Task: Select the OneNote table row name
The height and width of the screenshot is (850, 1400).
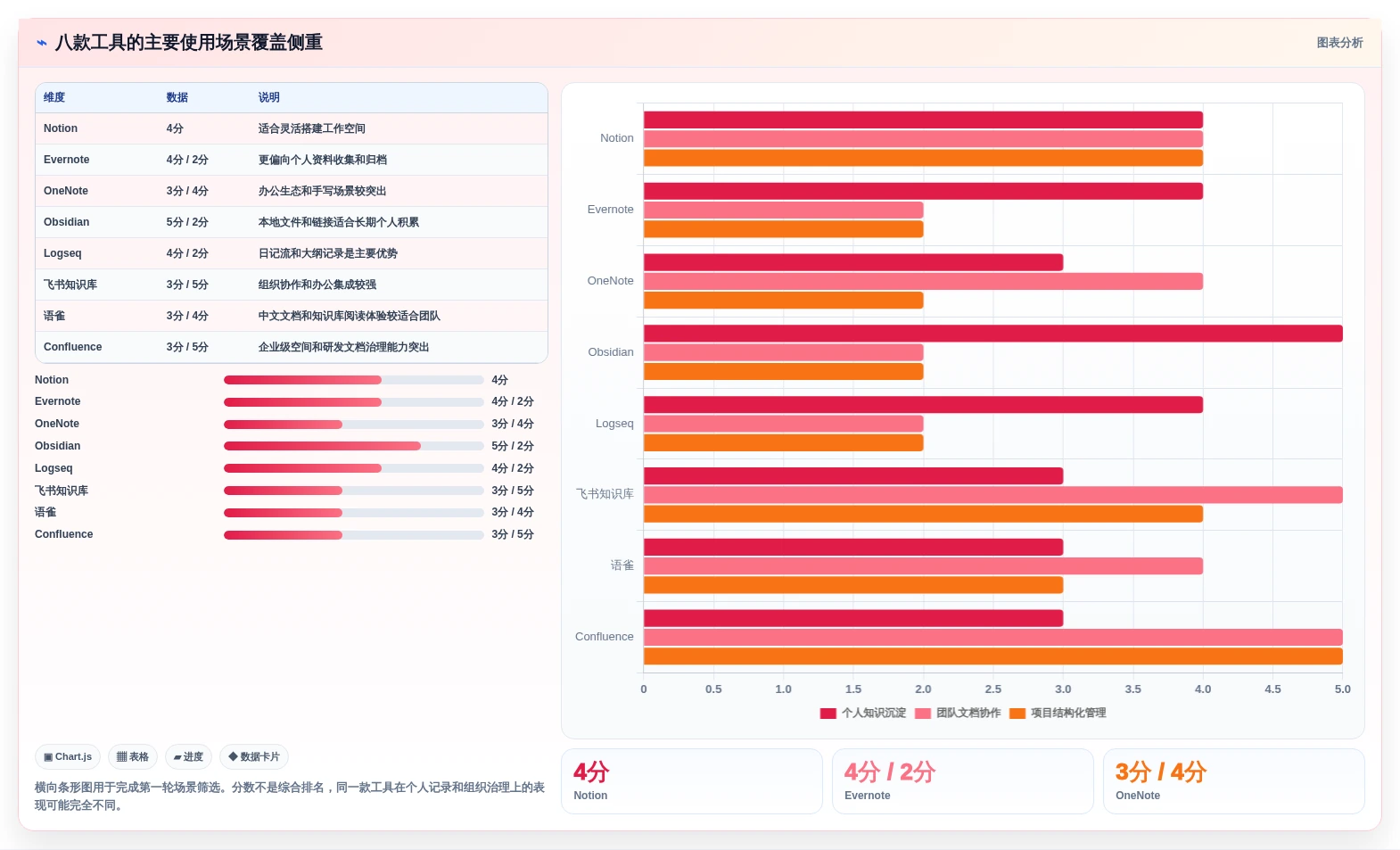Action: point(66,191)
